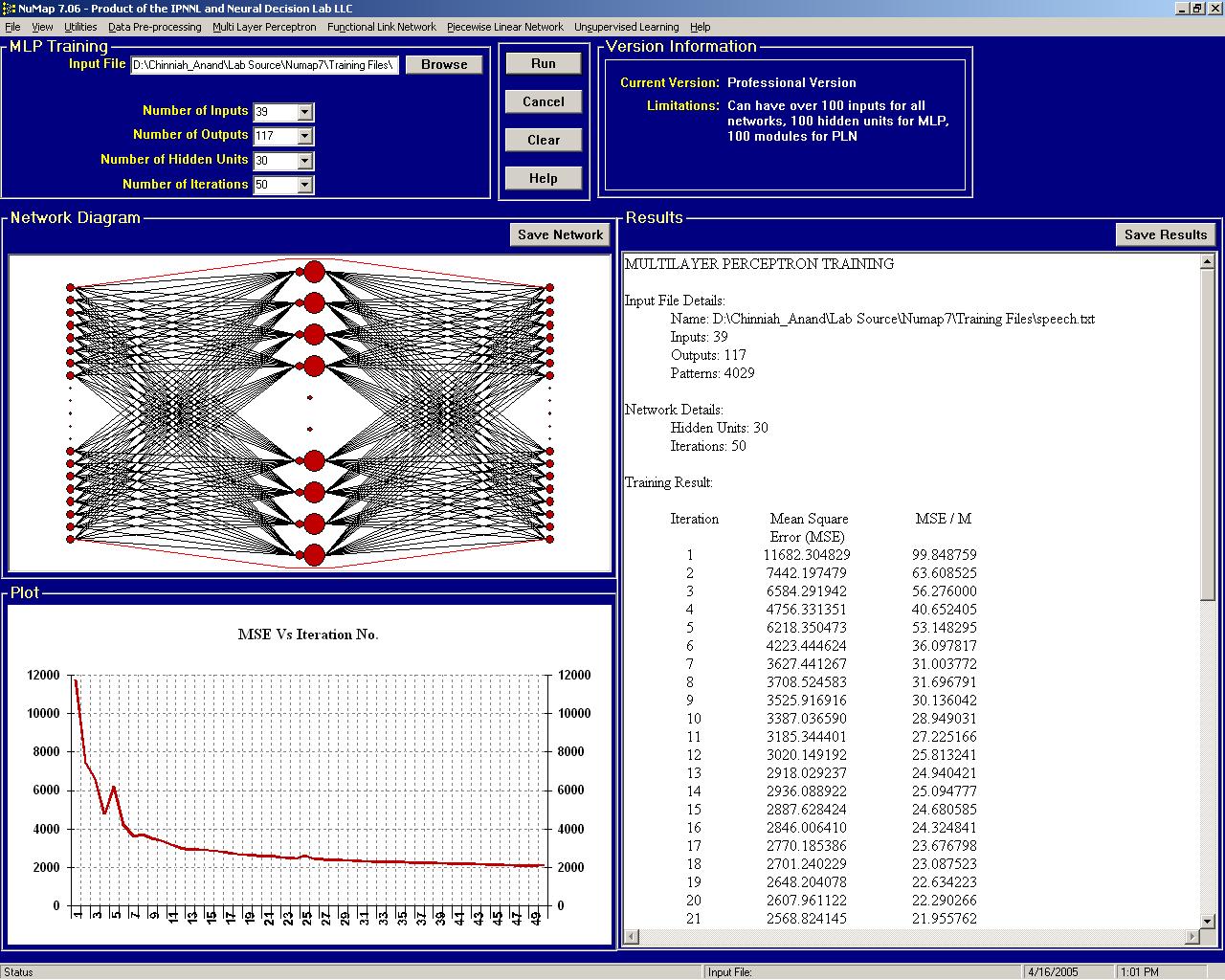
Task: Expand the Number of Hidden Units dropdown
Action: click(x=306, y=161)
